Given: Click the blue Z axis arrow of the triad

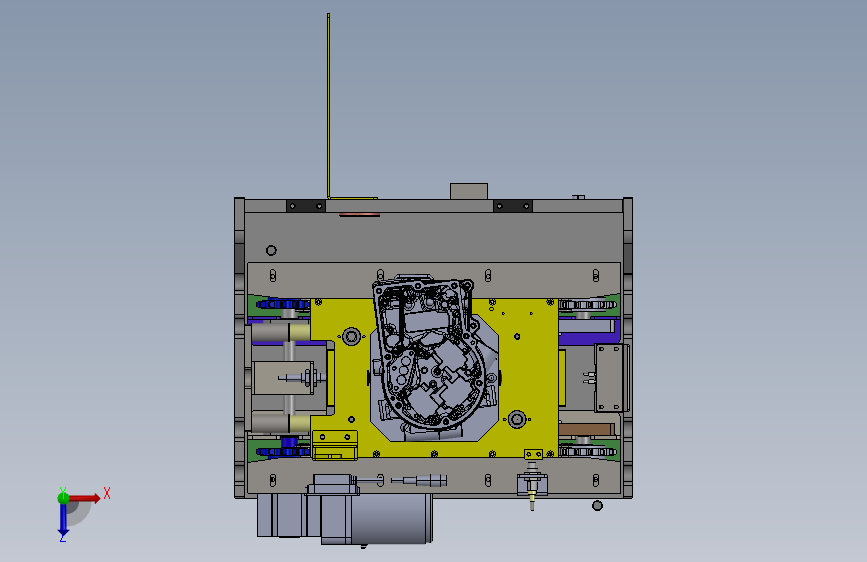Looking at the screenshot, I should click(x=63, y=519).
